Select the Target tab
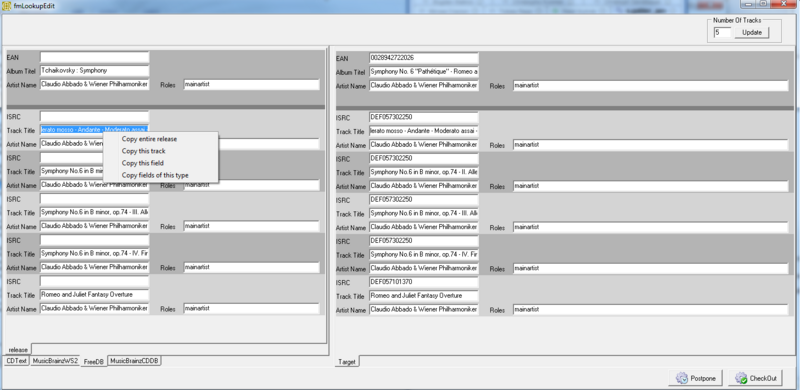The height and width of the screenshot is (390, 800). tap(347, 362)
